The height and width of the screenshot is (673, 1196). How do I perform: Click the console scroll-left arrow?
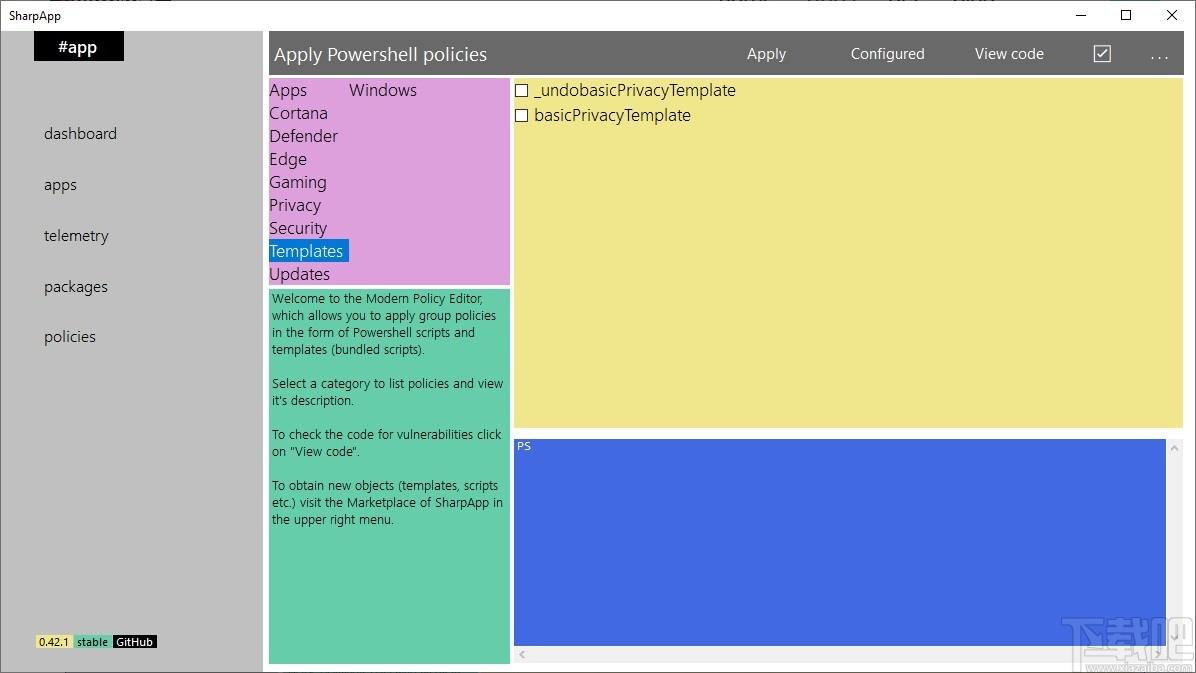coord(522,655)
